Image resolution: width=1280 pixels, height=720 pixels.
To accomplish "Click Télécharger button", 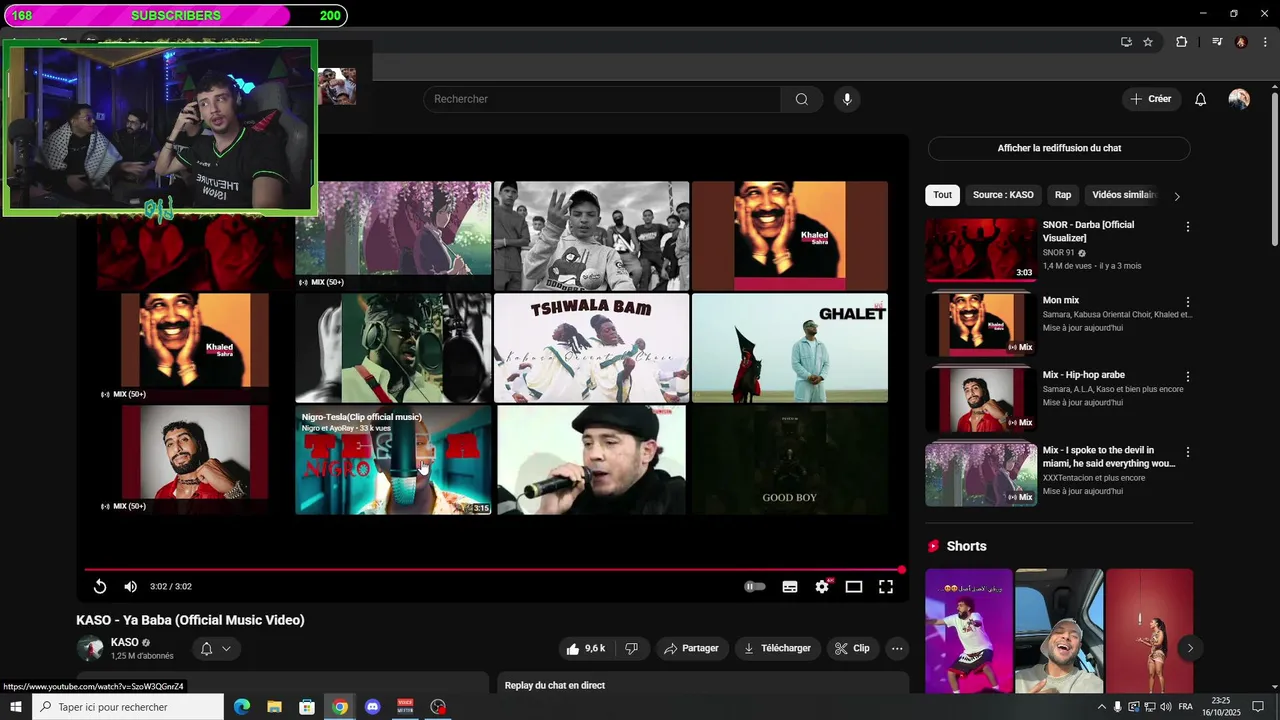I will pyautogui.click(x=778, y=648).
